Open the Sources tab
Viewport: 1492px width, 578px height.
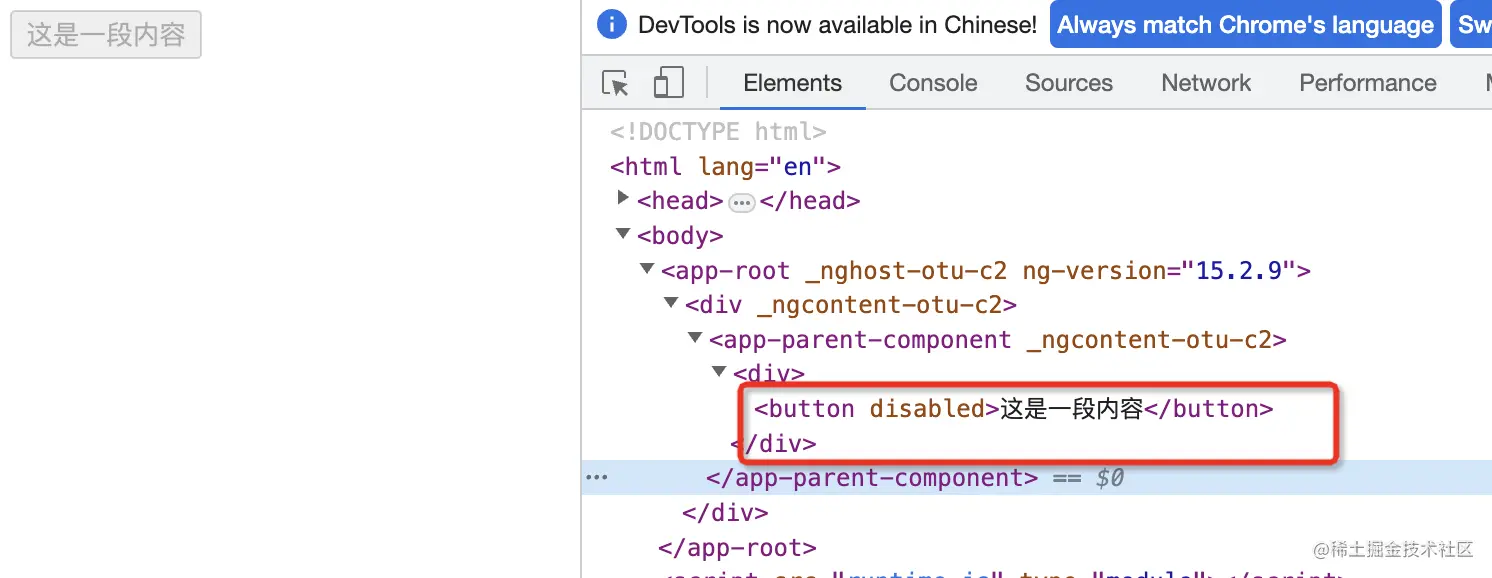1069,83
